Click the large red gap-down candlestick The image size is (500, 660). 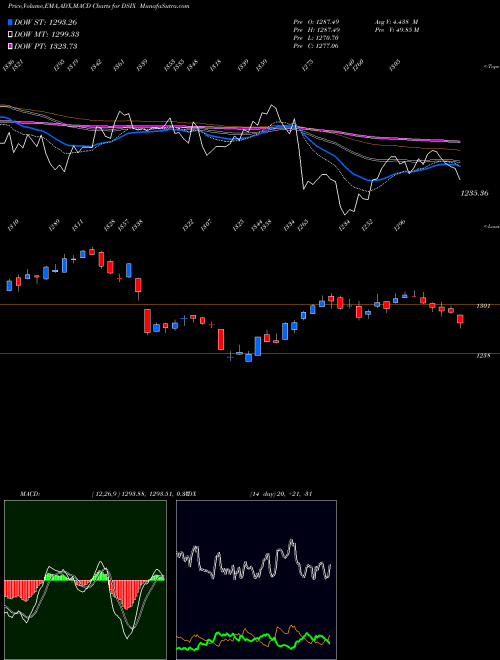click(147, 321)
